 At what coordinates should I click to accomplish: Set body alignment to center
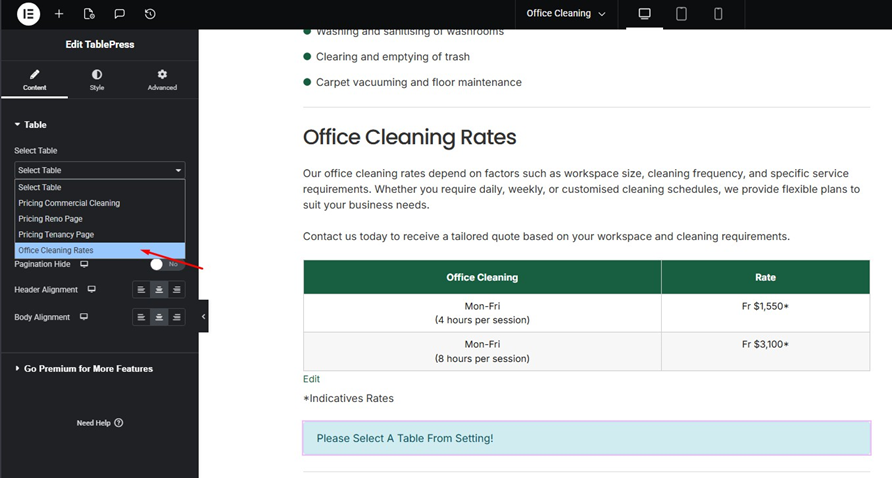pos(159,318)
